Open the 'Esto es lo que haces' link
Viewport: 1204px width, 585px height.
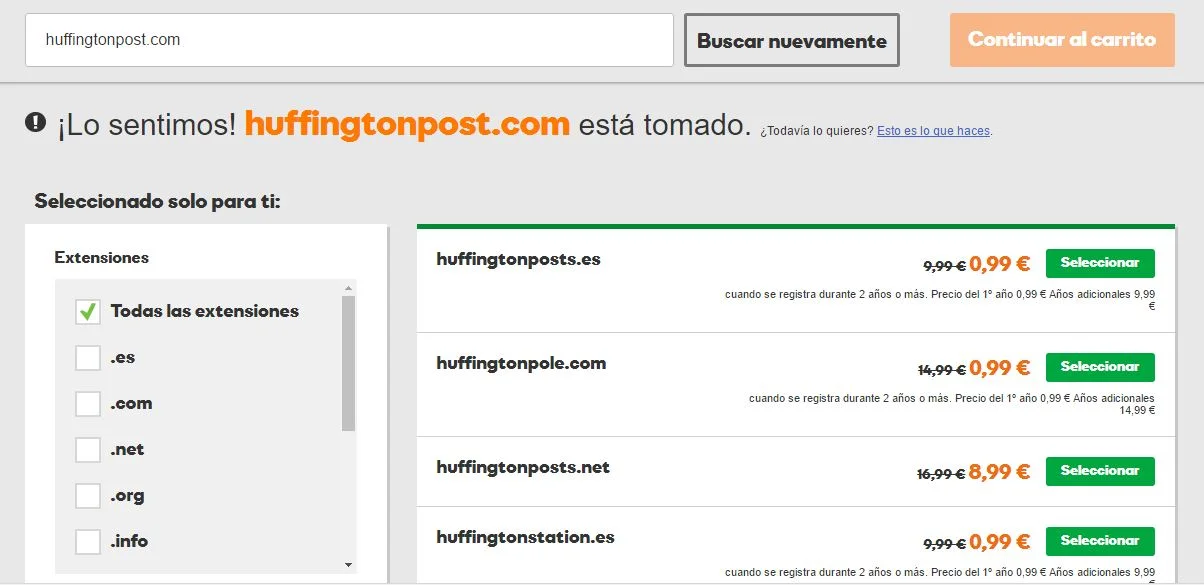(934, 131)
